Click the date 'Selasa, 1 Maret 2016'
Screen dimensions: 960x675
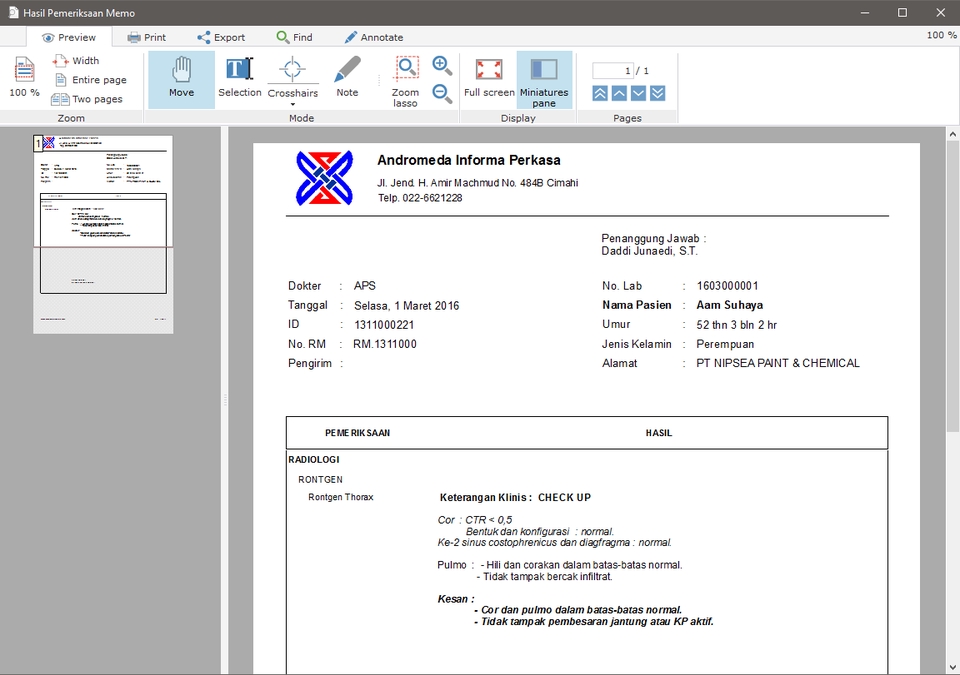[x=407, y=306]
